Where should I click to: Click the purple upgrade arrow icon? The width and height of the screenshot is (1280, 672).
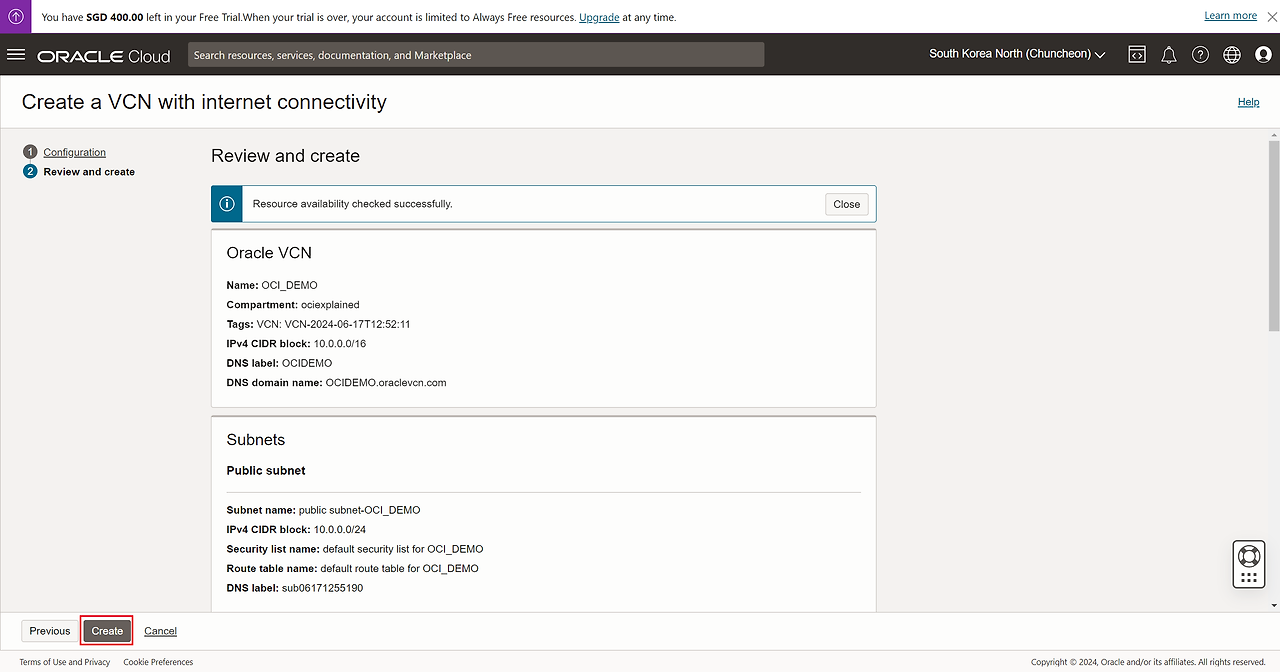(16, 16)
